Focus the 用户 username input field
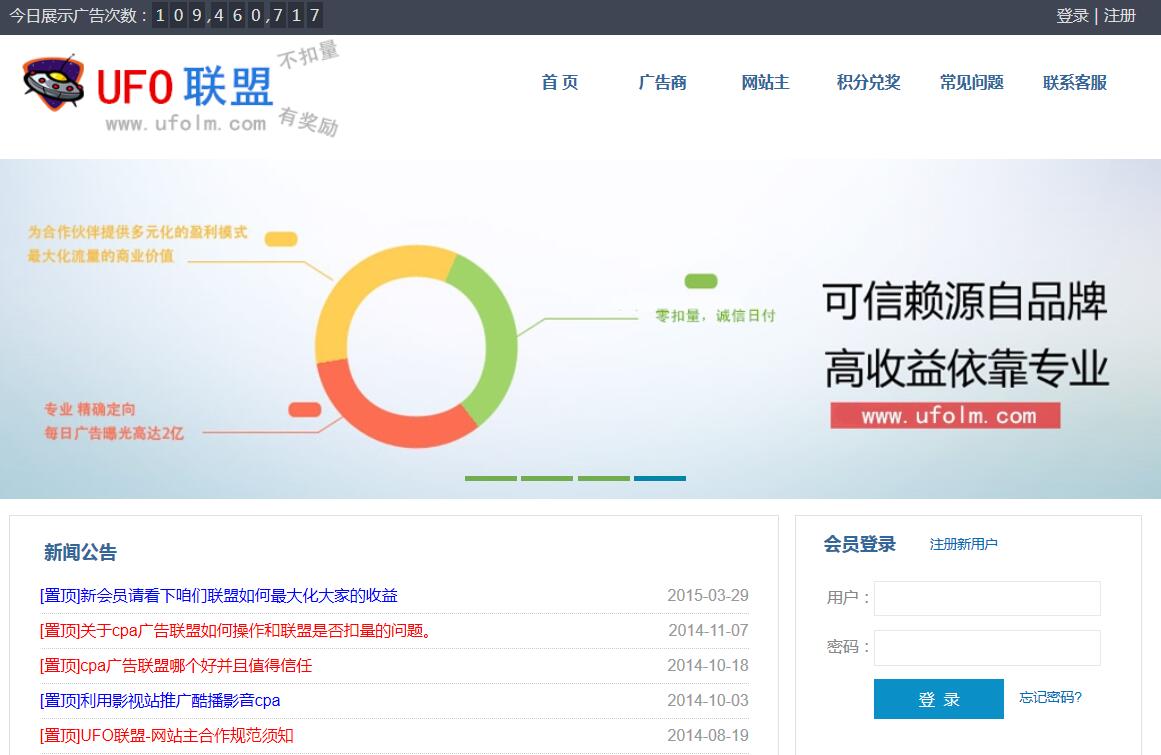1161x755 pixels. coord(987,598)
